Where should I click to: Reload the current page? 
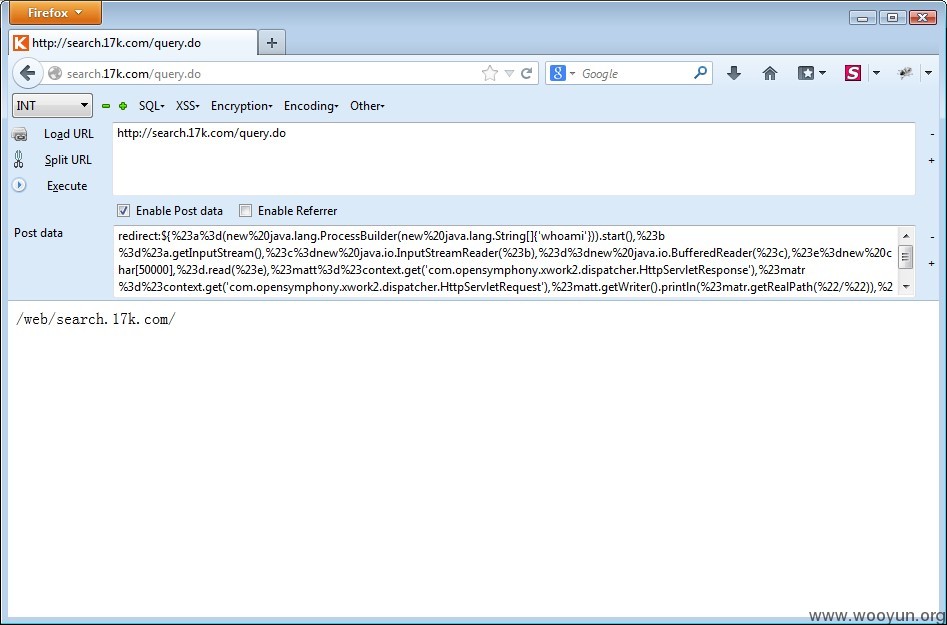coord(527,74)
